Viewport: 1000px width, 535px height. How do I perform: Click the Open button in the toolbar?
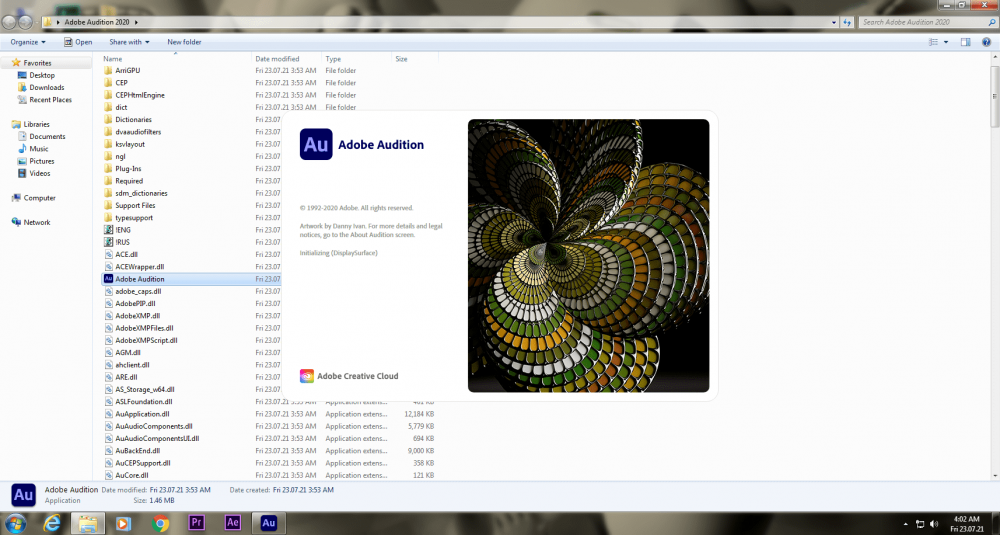[x=78, y=42]
